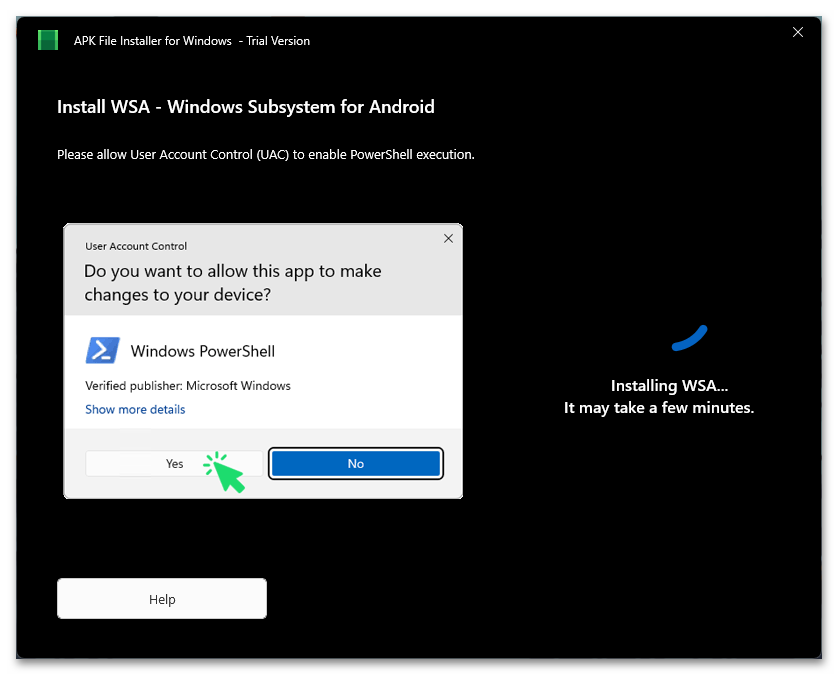Choose No in the User Account Control prompt

(x=356, y=463)
